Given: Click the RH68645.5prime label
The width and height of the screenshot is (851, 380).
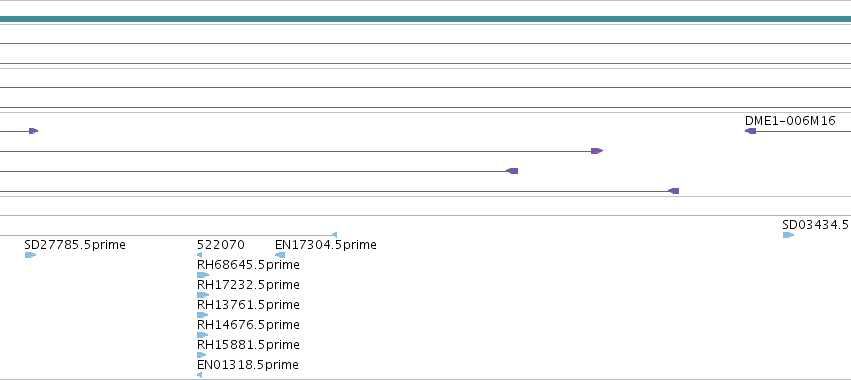Looking at the screenshot, I should pos(248,265).
